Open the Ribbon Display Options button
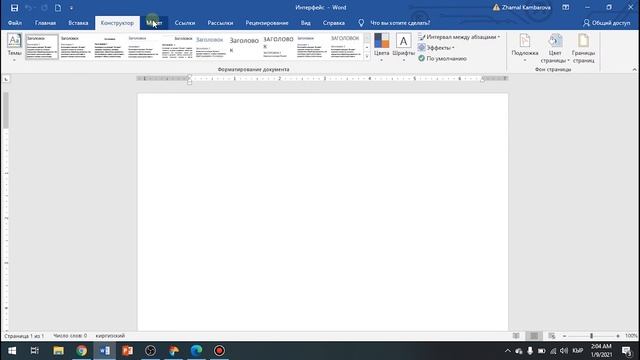This screenshot has width=640, height=360. pyautogui.click(x=566, y=7)
